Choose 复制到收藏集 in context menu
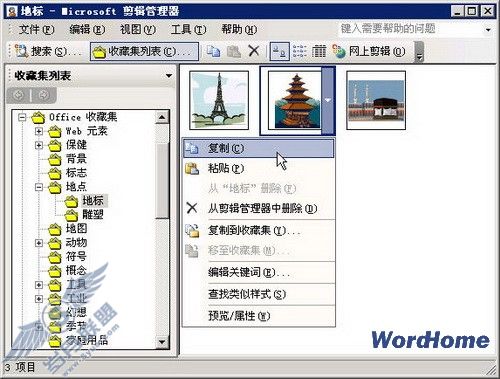The image size is (500, 379). click(259, 230)
